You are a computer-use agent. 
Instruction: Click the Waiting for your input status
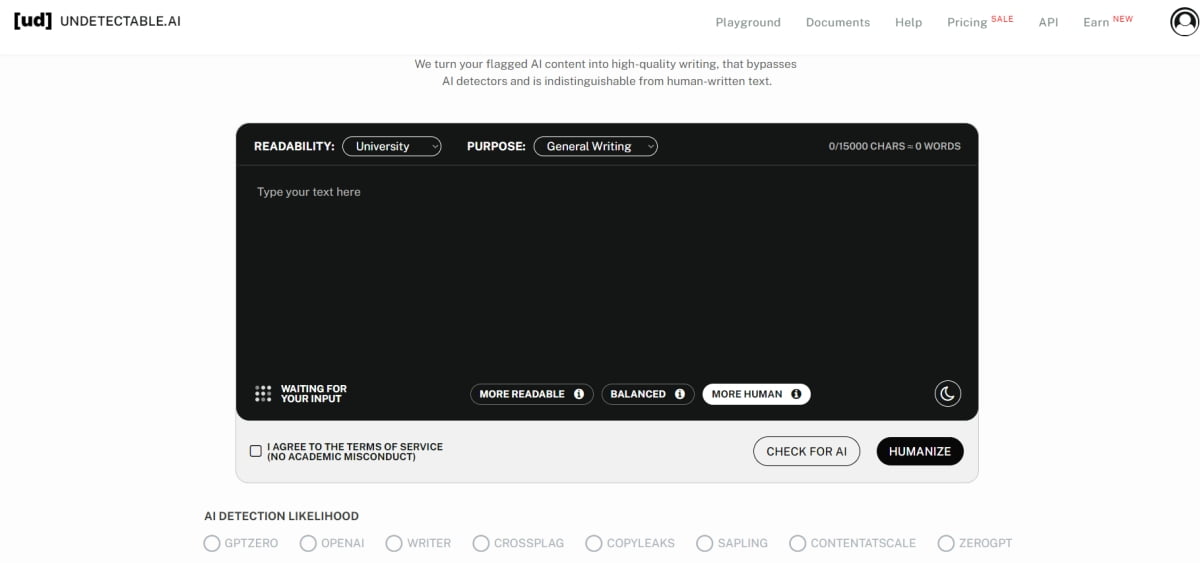[314, 394]
